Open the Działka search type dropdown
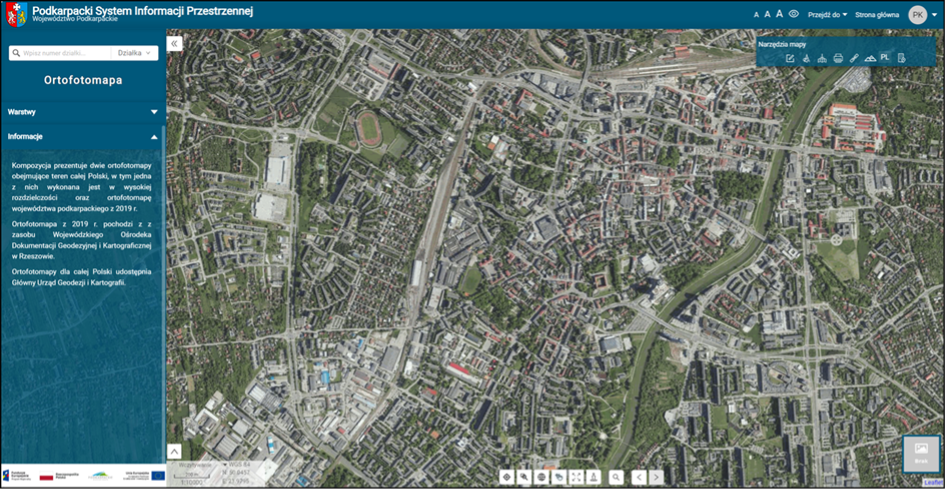 (135, 53)
